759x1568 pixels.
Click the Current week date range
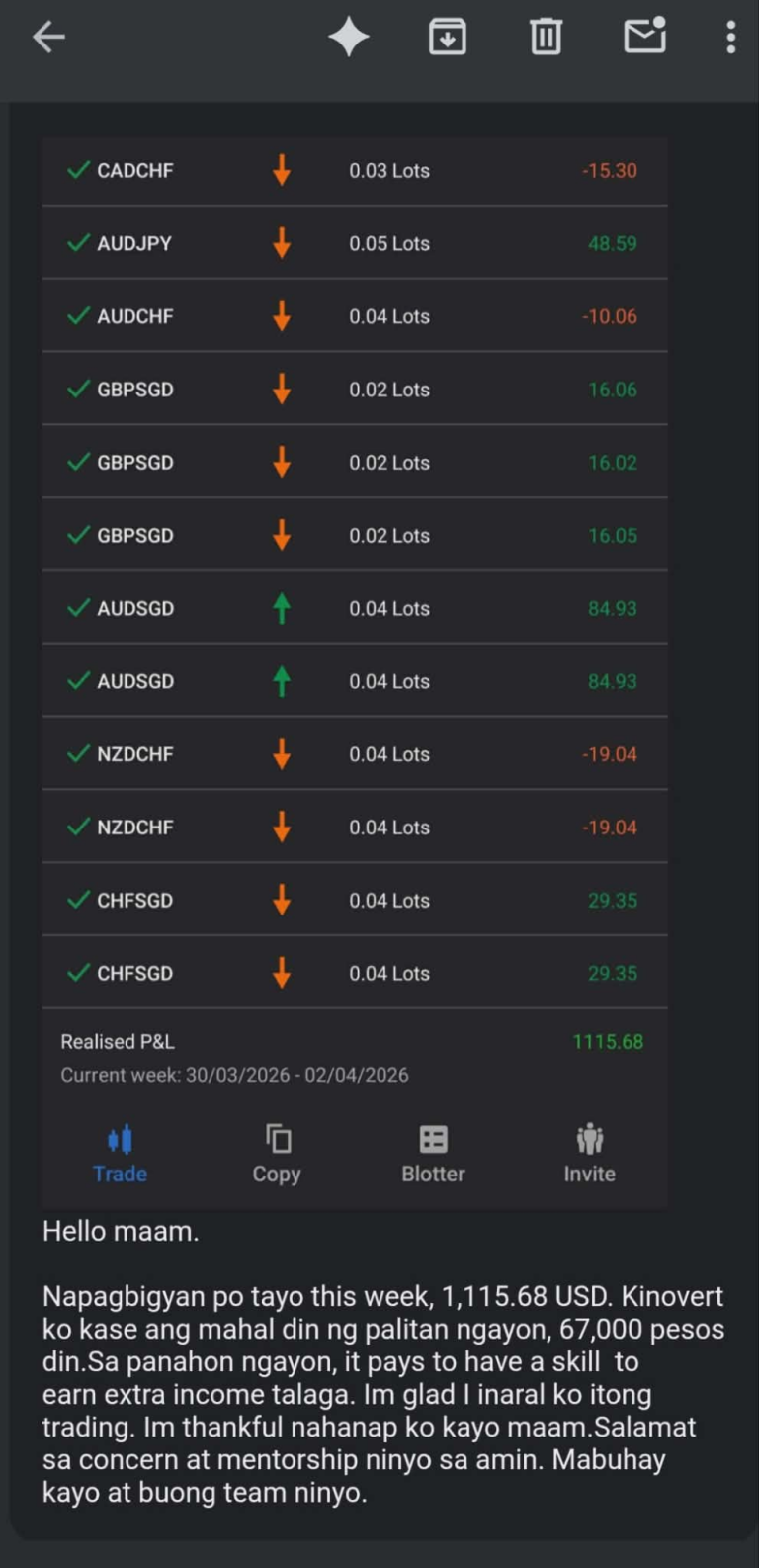[234, 1075]
